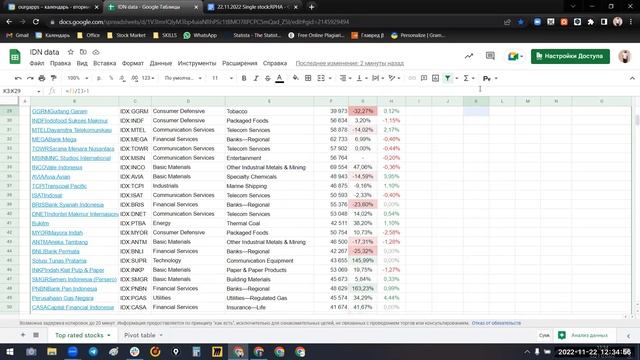Open the activity trend icon in header

[469, 56]
